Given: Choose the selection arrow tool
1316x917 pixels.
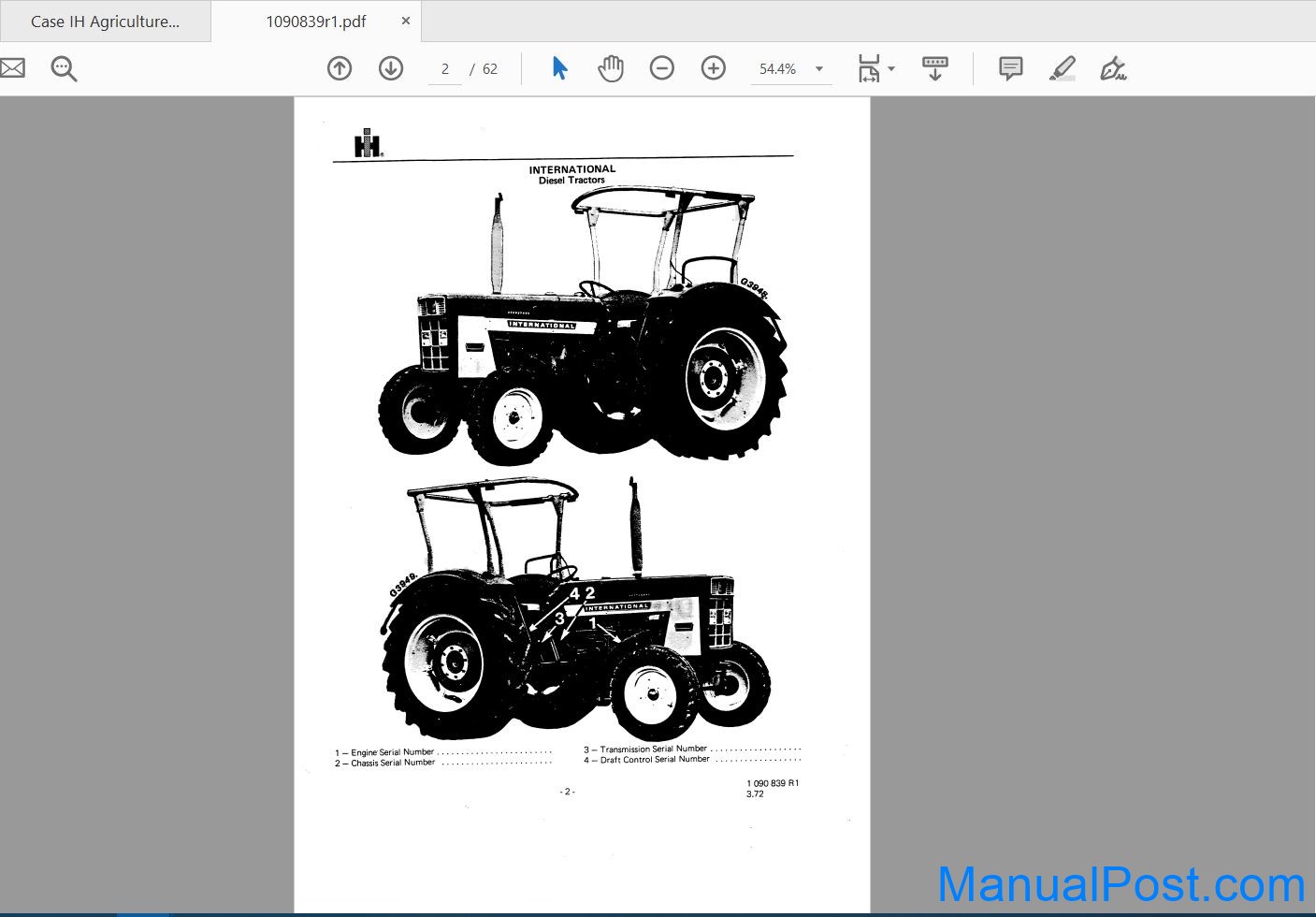Looking at the screenshot, I should (x=559, y=68).
